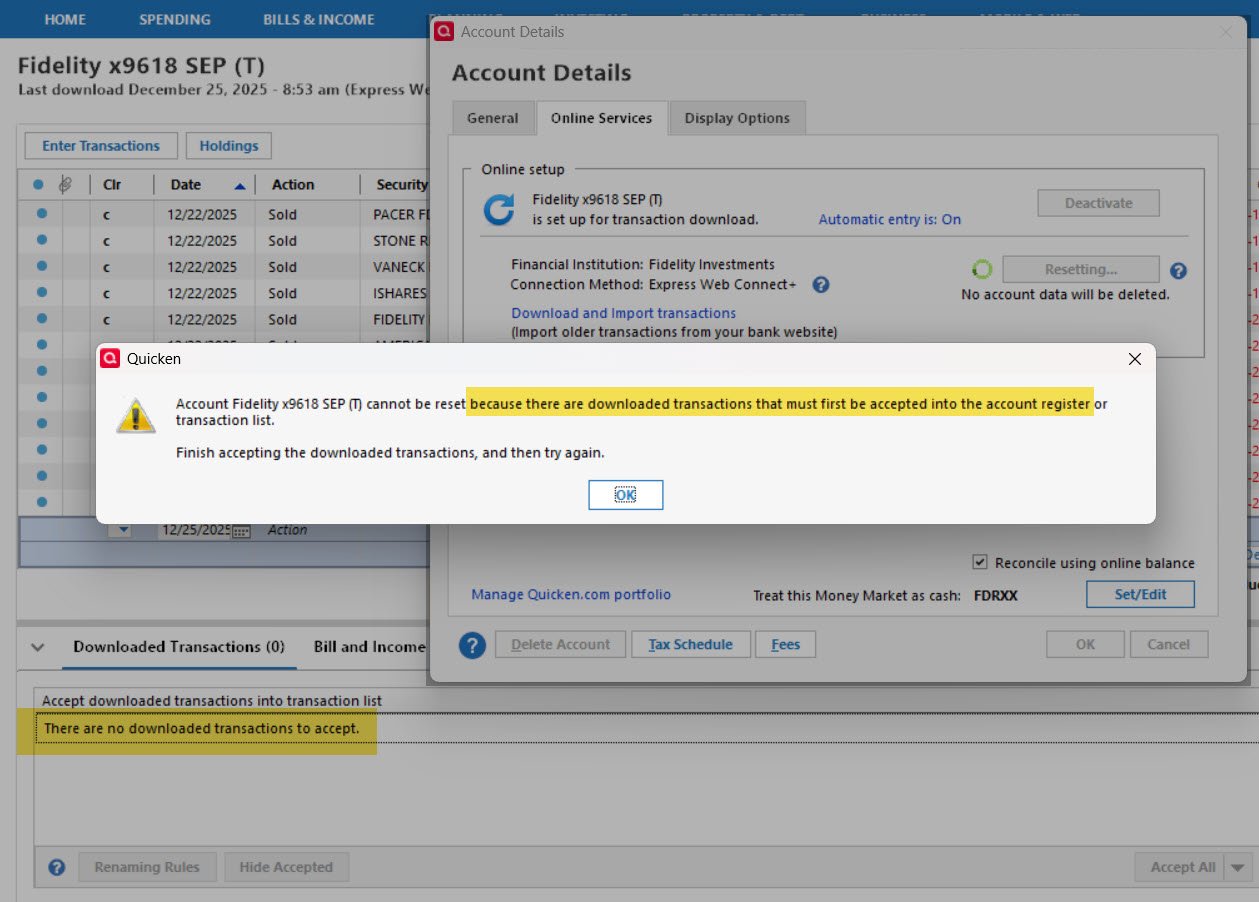This screenshot has height=902, width=1259.
Task: Collapse the Downloaded Transactions panel chevron
Action: [x=38, y=647]
